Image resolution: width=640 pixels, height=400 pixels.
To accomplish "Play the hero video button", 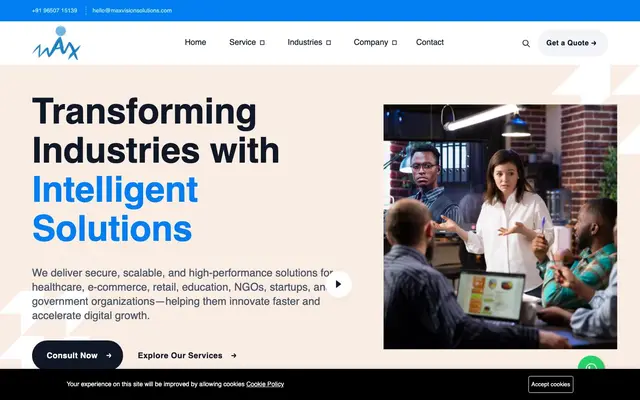I will [338, 284].
